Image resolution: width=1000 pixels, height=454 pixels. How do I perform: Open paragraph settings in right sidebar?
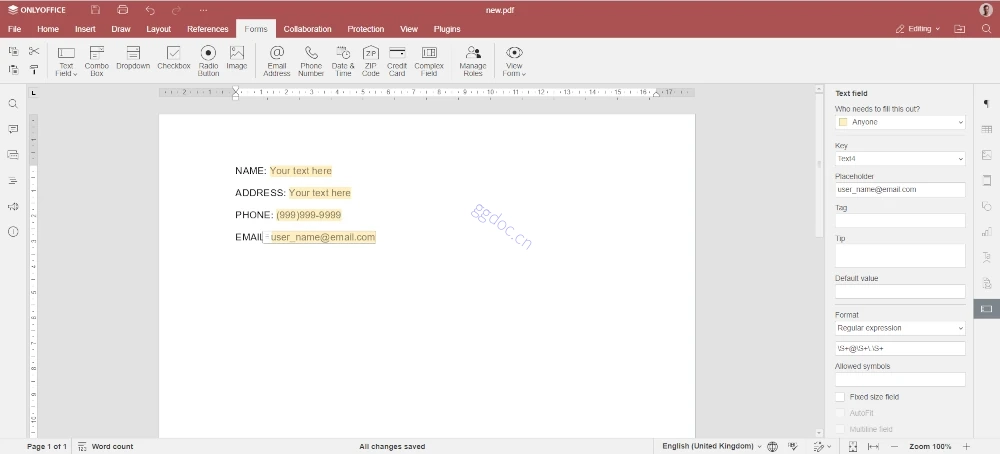click(x=987, y=104)
